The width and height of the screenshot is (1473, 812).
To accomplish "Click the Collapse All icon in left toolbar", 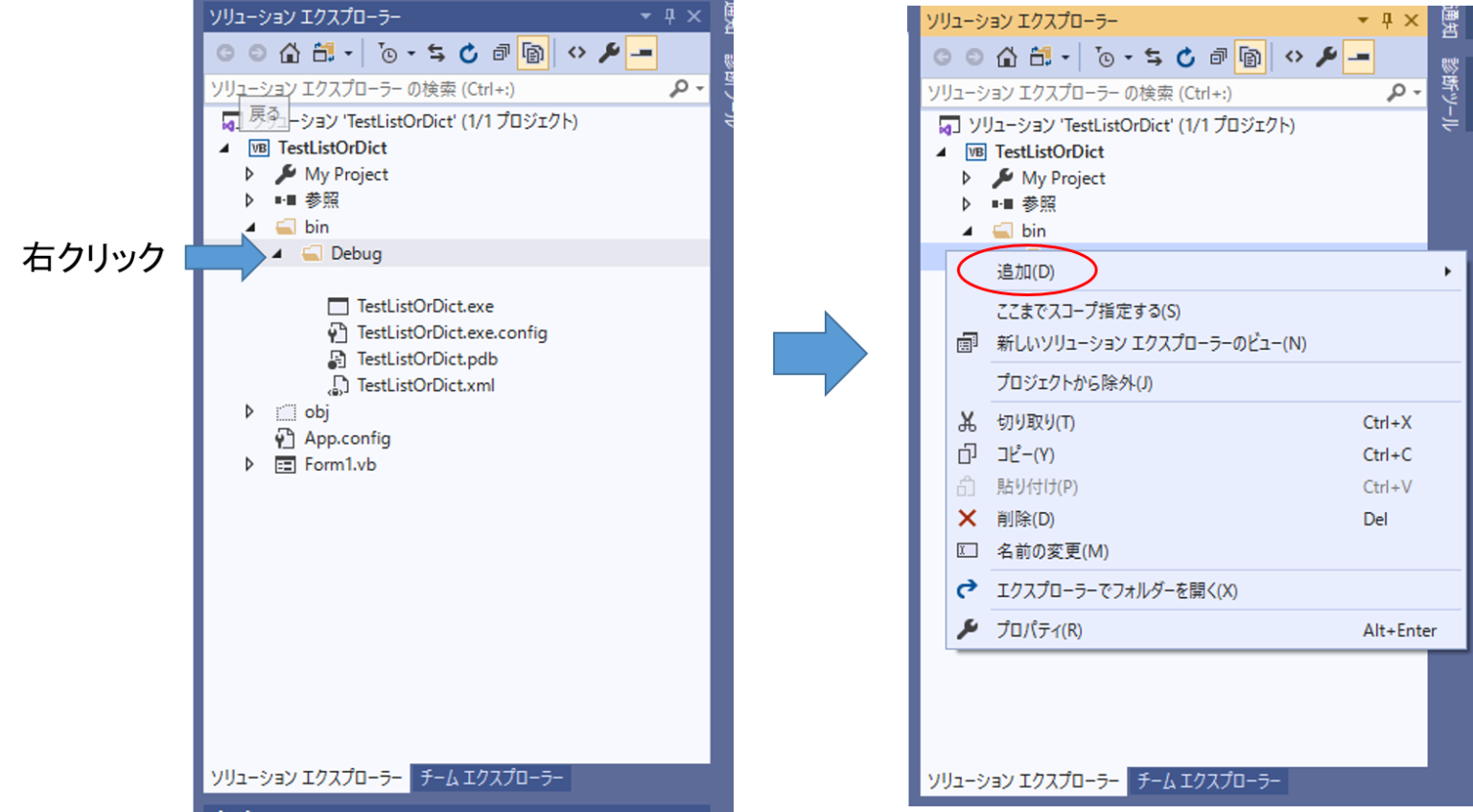I will click(501, 54).
